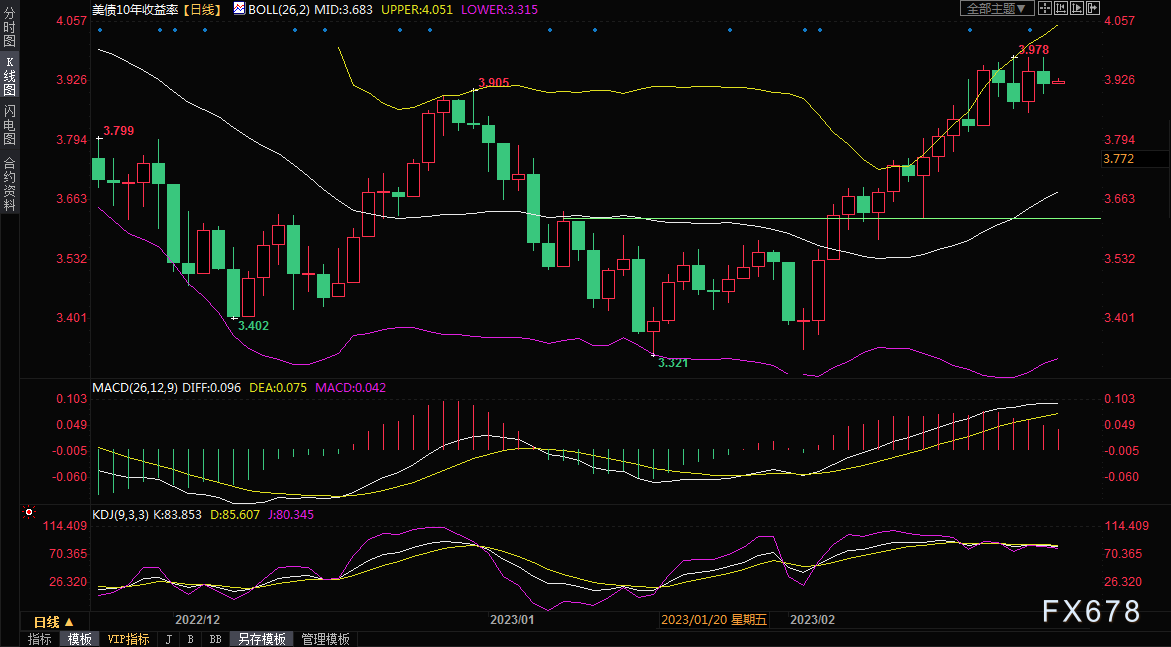Click the BOLL indicator chart icon
This screenshot has width=1171, height=647.
(237, 8)
